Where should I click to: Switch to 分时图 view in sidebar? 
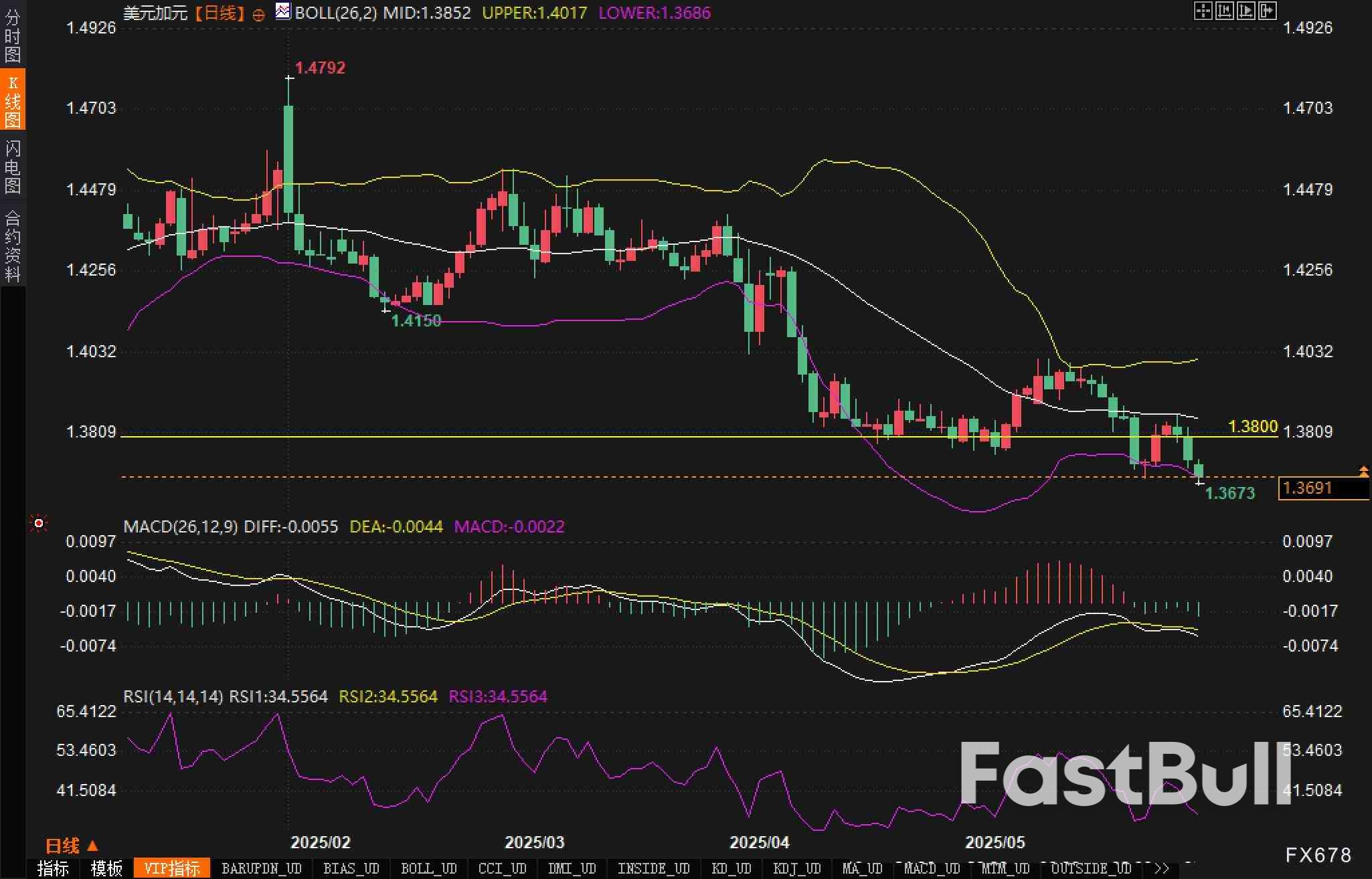13,36
